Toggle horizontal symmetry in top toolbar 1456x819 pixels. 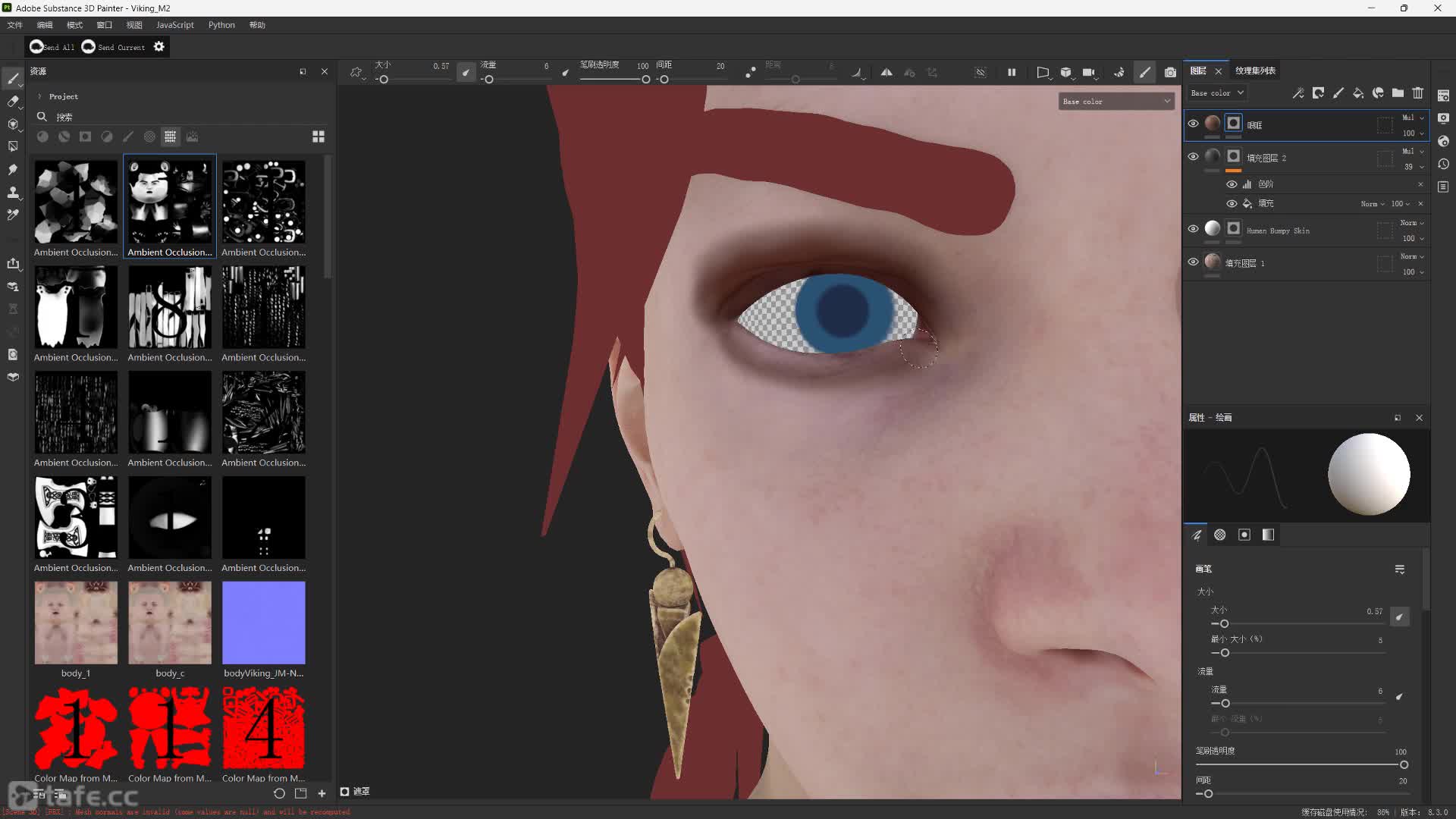(886, 72)
